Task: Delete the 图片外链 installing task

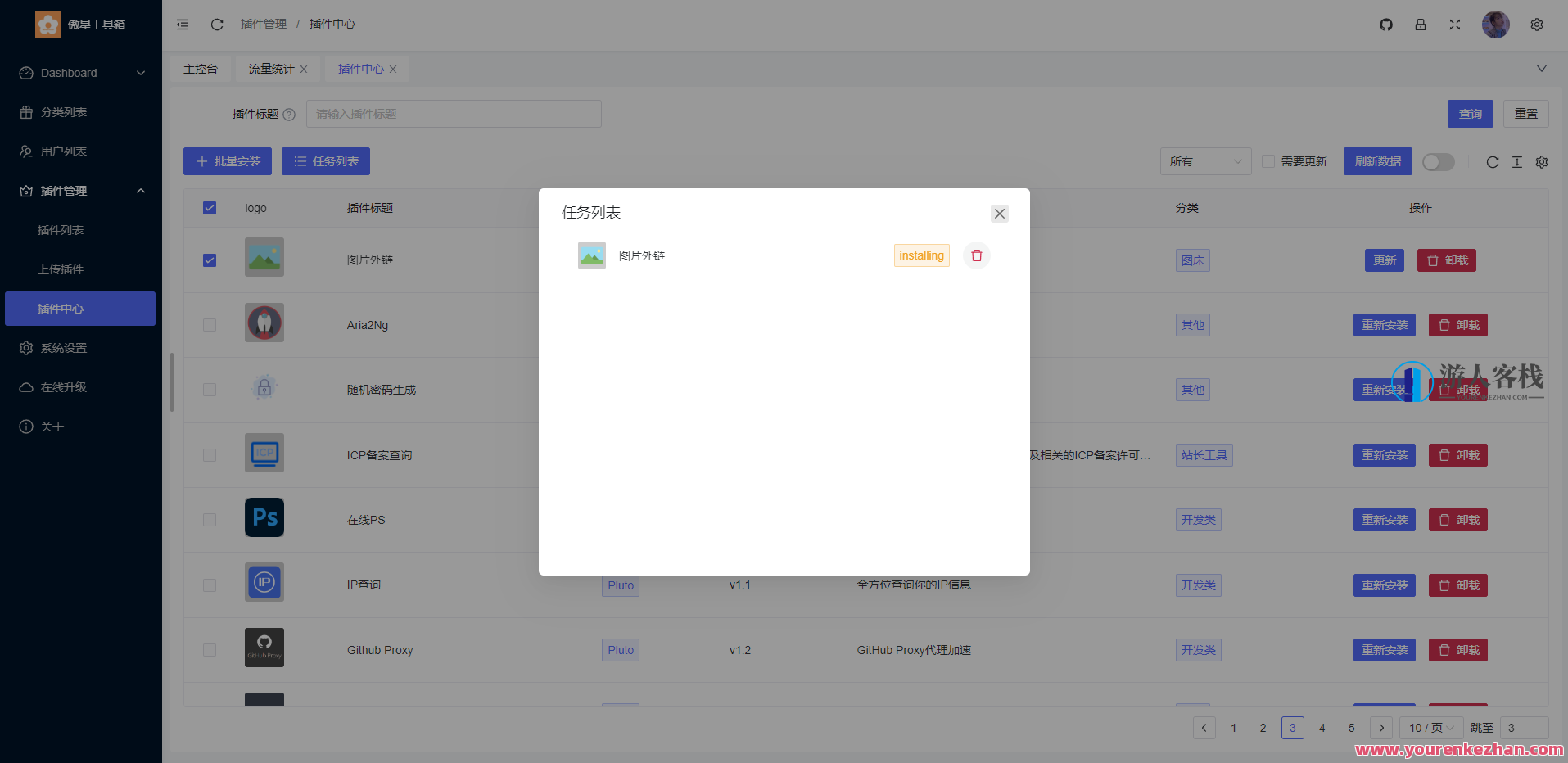Action: tap(975, 255)
